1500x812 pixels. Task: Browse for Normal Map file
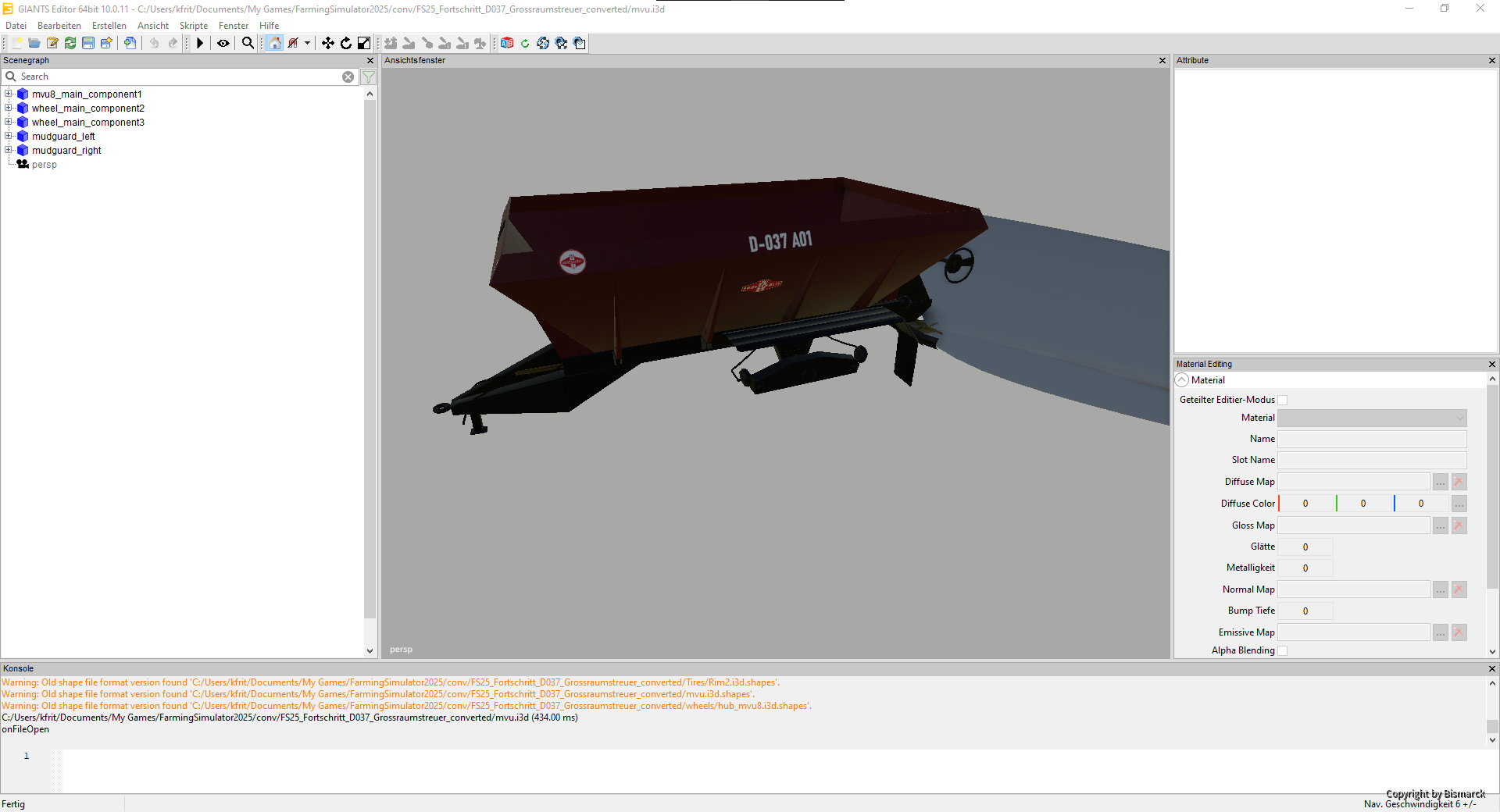coord(1441,589)
